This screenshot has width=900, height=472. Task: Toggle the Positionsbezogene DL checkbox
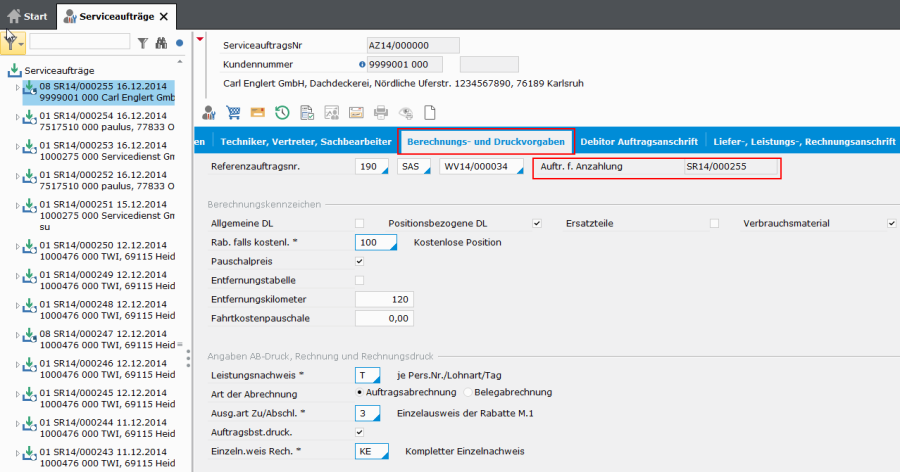[537, 223]
